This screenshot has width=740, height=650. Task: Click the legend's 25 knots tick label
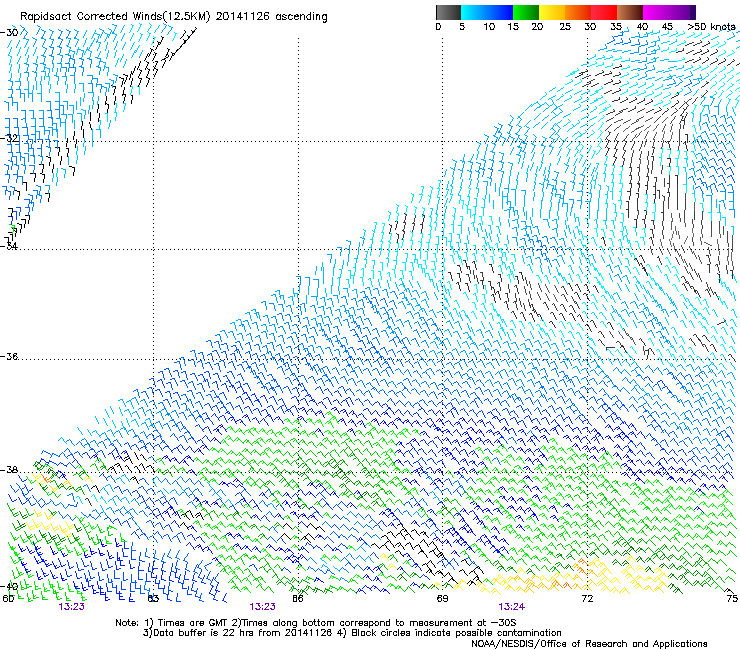click(x=565, y=27)
